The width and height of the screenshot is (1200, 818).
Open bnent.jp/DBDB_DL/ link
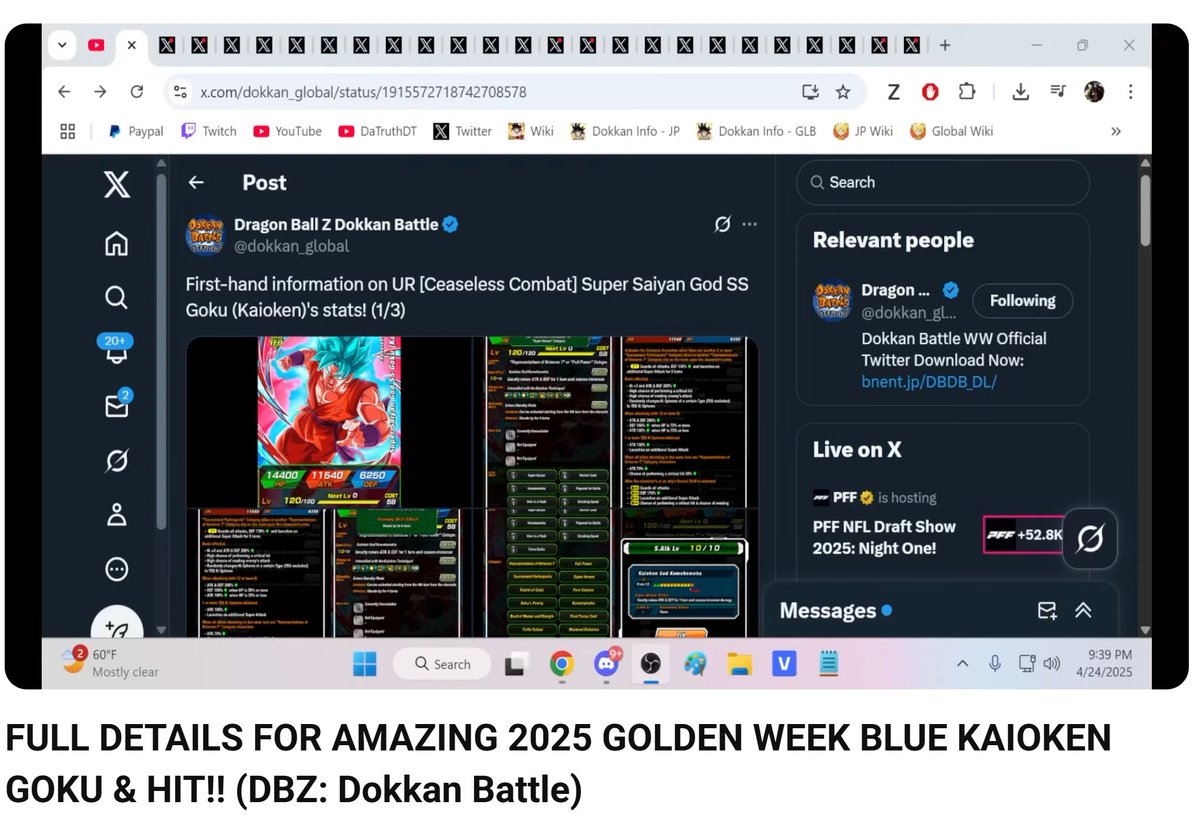tap(929, 382)
